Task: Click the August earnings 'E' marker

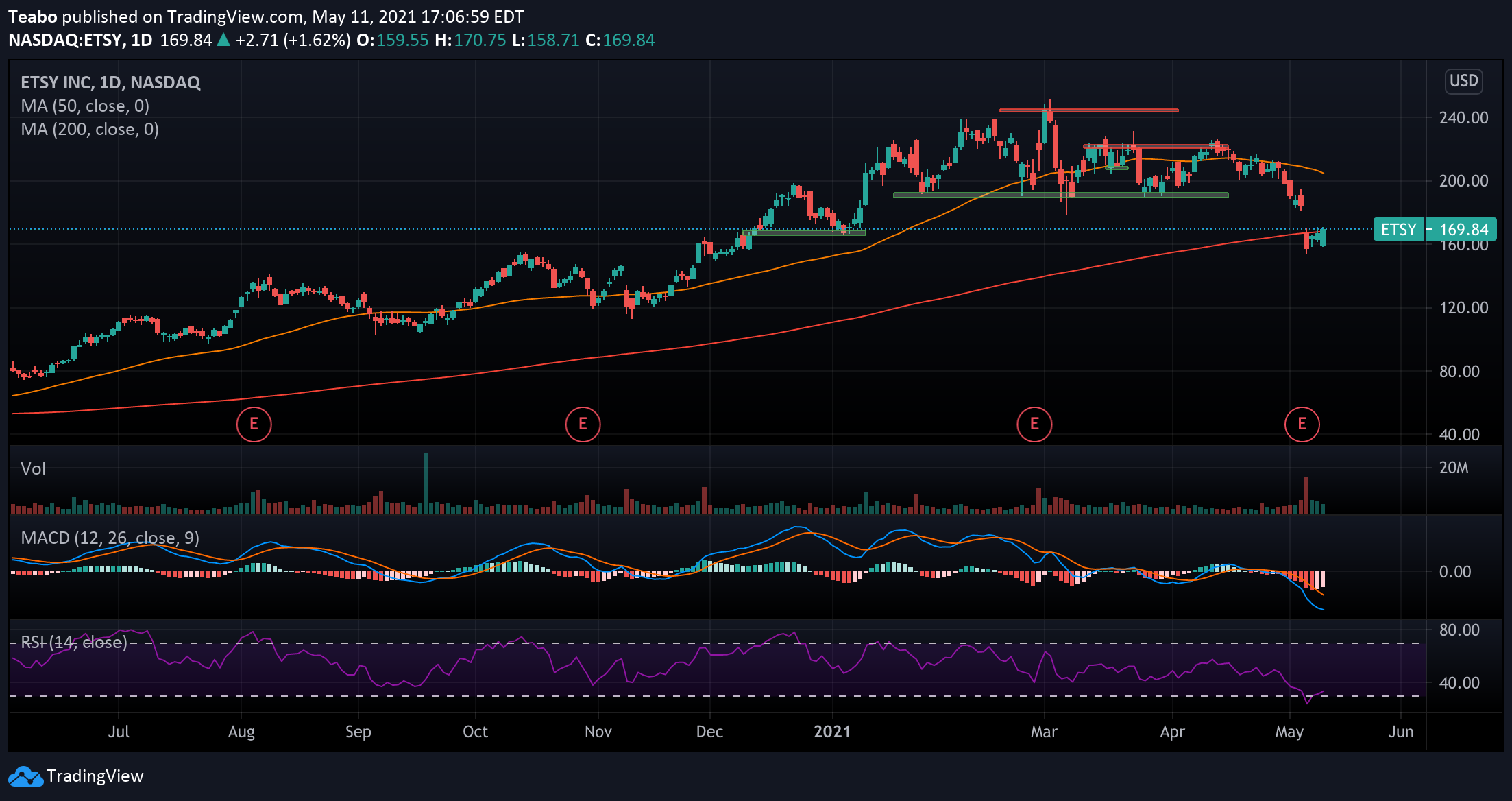Action: point(254,424)
